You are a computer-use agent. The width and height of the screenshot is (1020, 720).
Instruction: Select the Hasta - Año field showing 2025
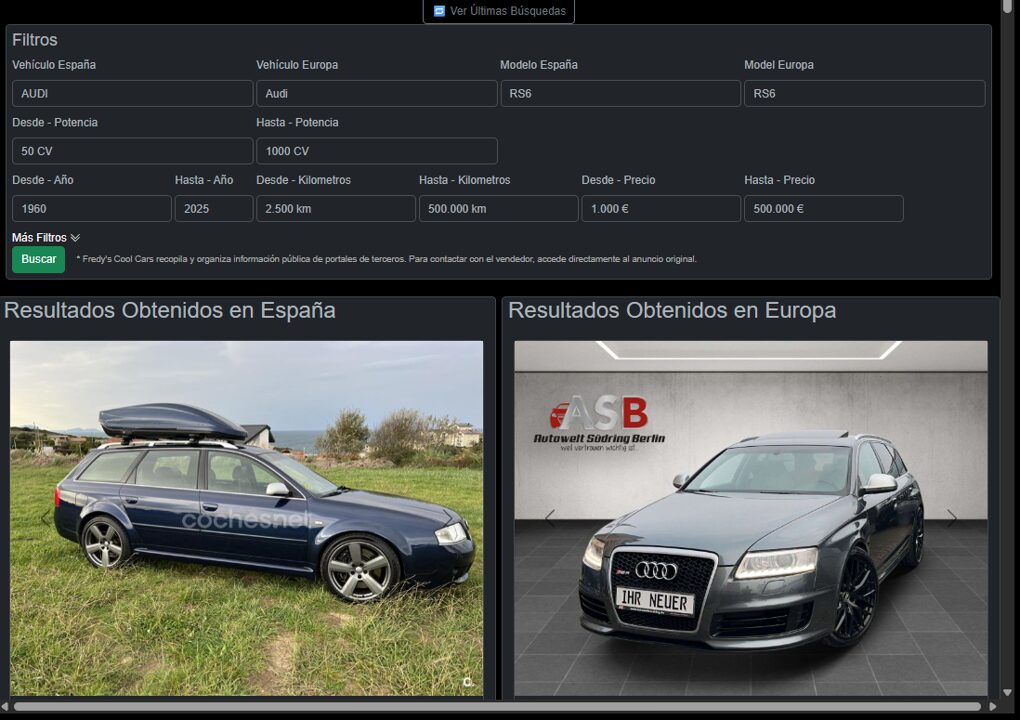[x=213, y=209]
